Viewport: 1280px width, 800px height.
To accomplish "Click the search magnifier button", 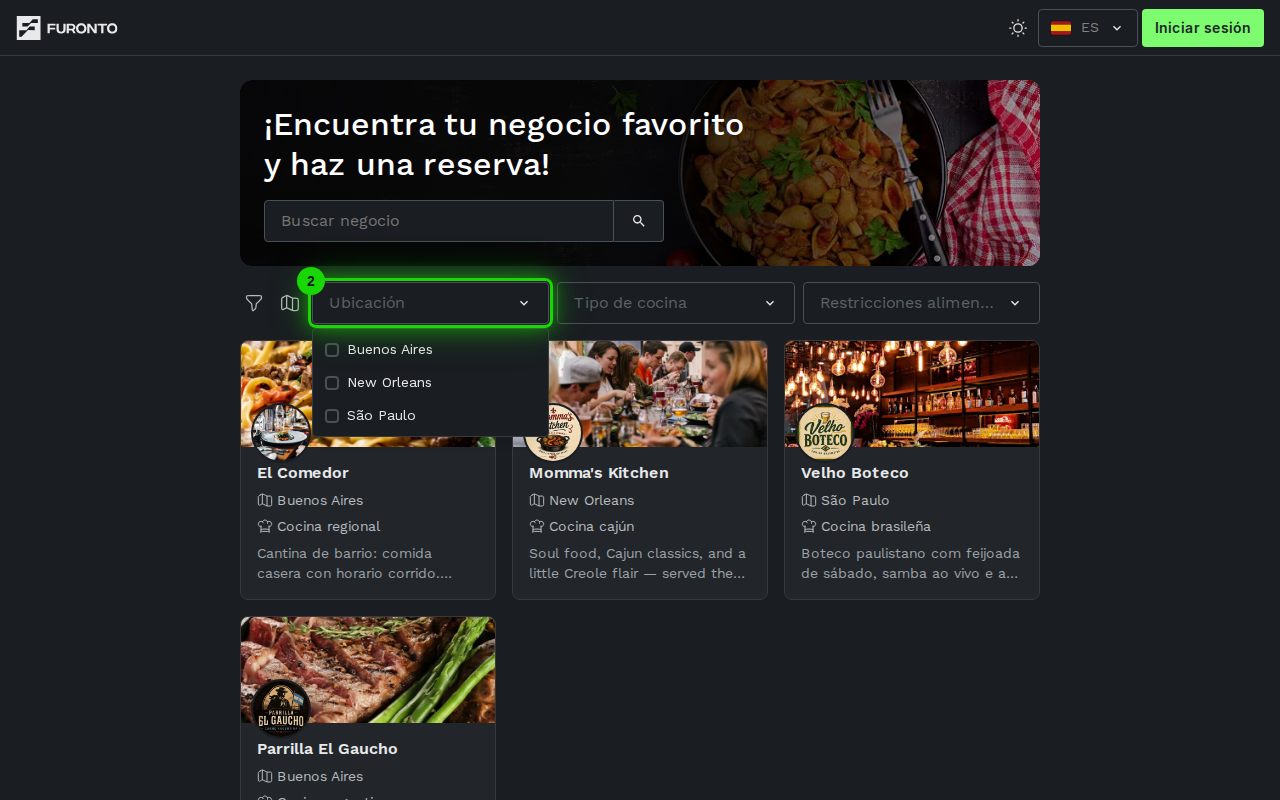I will point(639,221).
